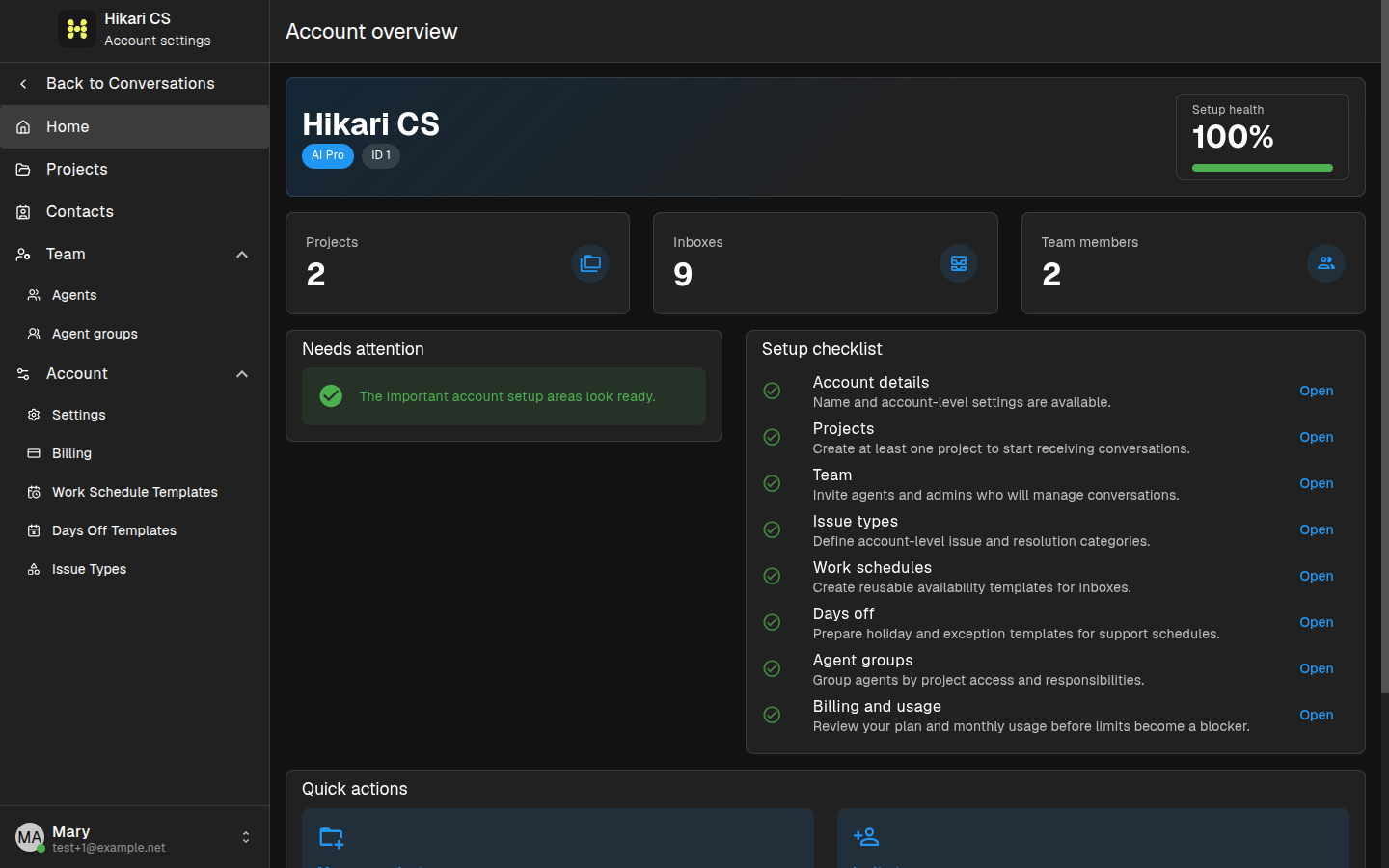Screen dimensions: 1389x868
Task: Open link for Days off checklist item
Action: click(x=1316, y=622)
